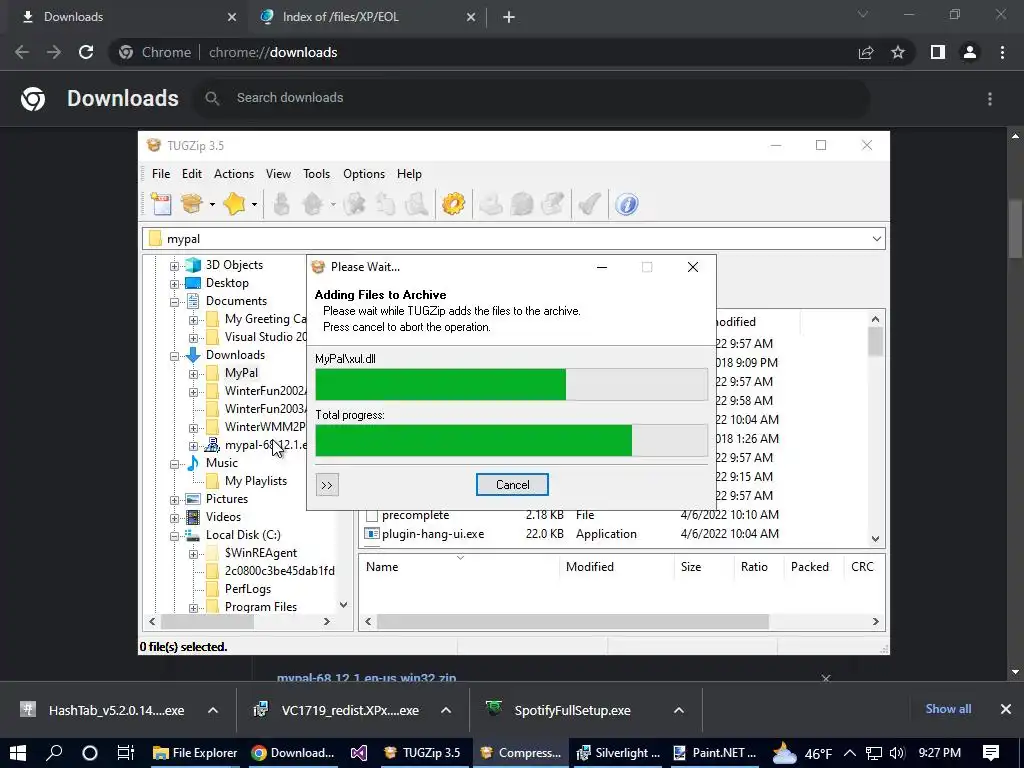1024x768 pixels.
Task: Open Paint.NET from the taskbar
Action: [x=713, y=753]
